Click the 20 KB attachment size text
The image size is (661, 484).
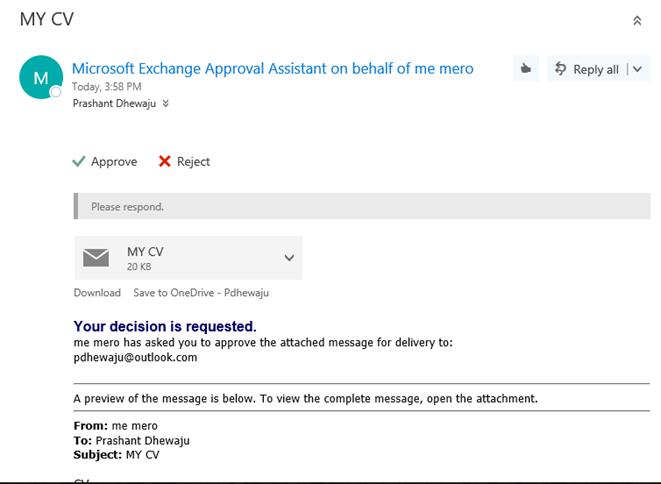(139, 266)
